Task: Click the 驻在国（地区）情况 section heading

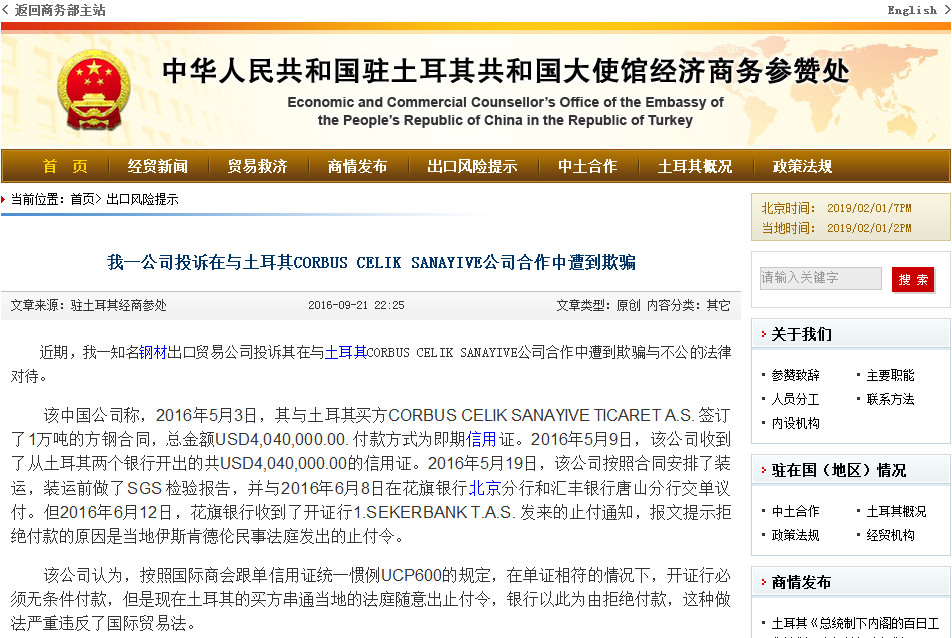Action: [839, 470]
